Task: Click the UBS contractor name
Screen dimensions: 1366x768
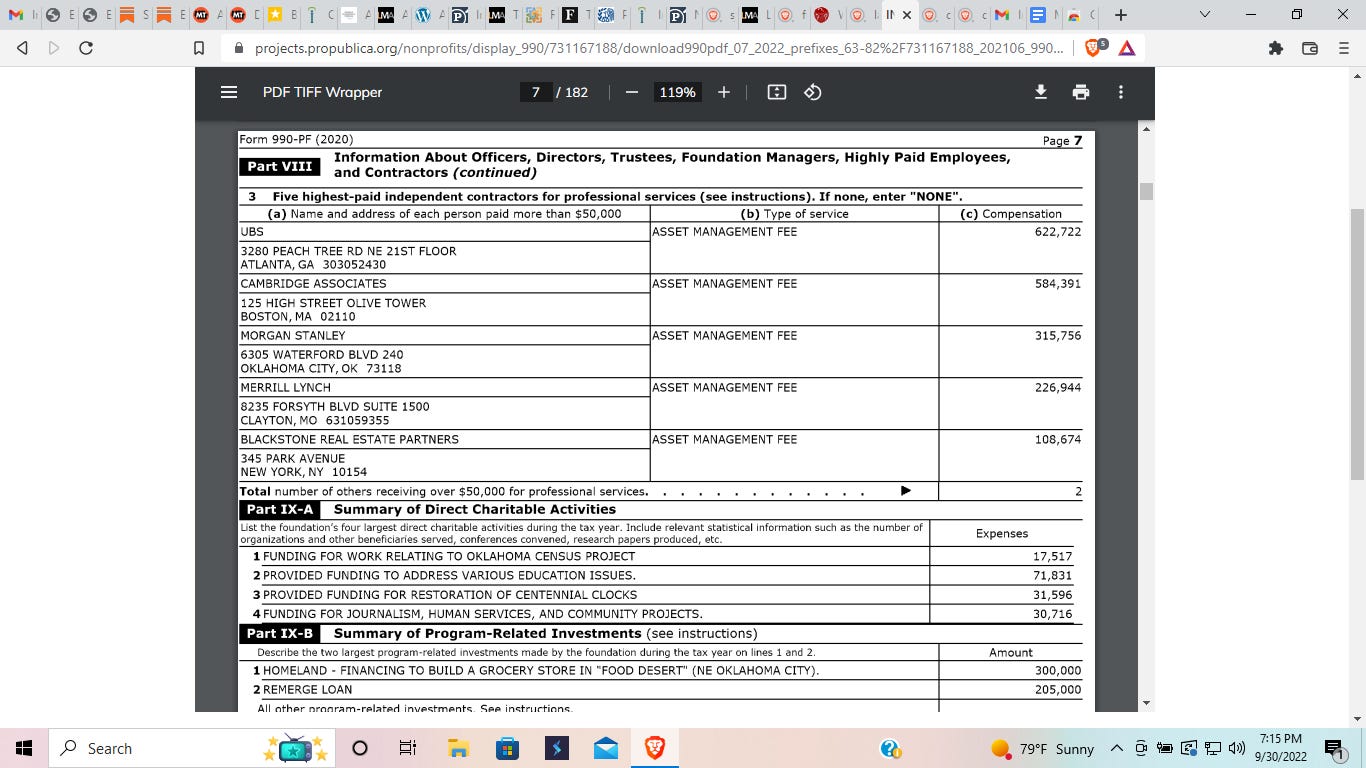Action: tap(252, 231)
